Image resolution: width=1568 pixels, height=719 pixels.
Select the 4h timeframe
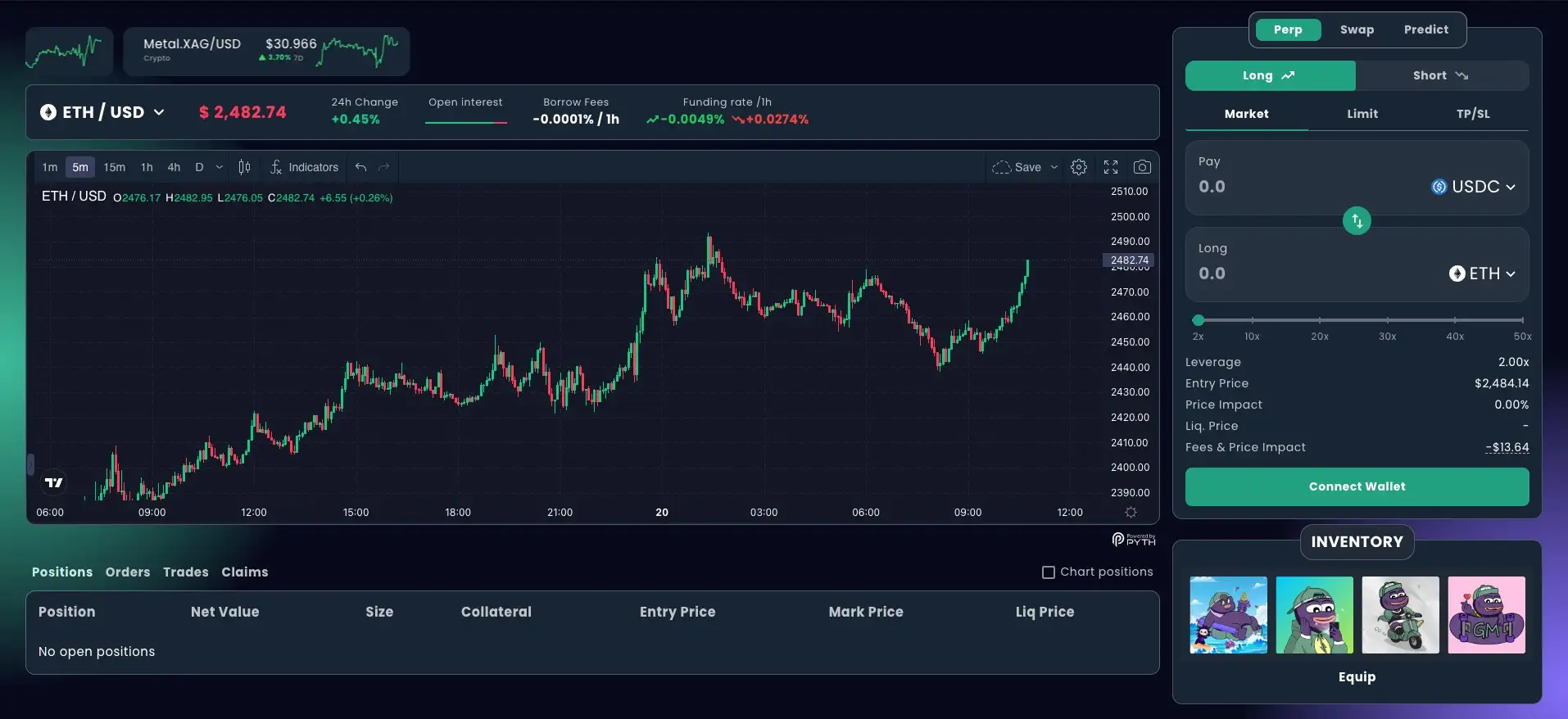174,167
